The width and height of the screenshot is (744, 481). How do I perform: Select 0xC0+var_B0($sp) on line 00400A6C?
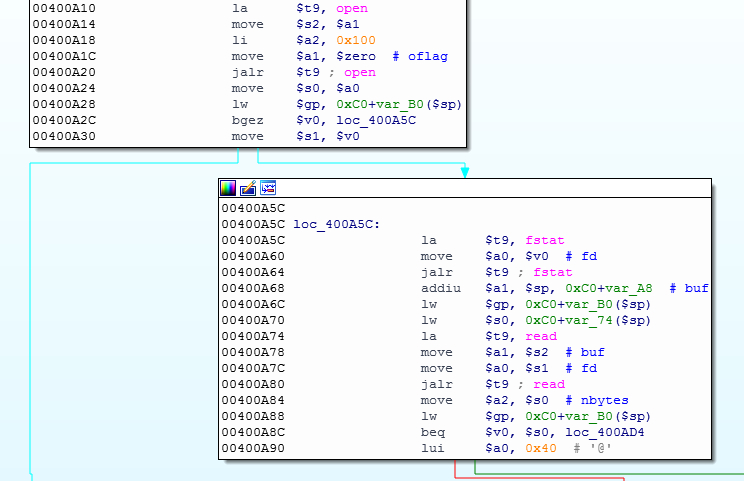[x=588, y=305]
